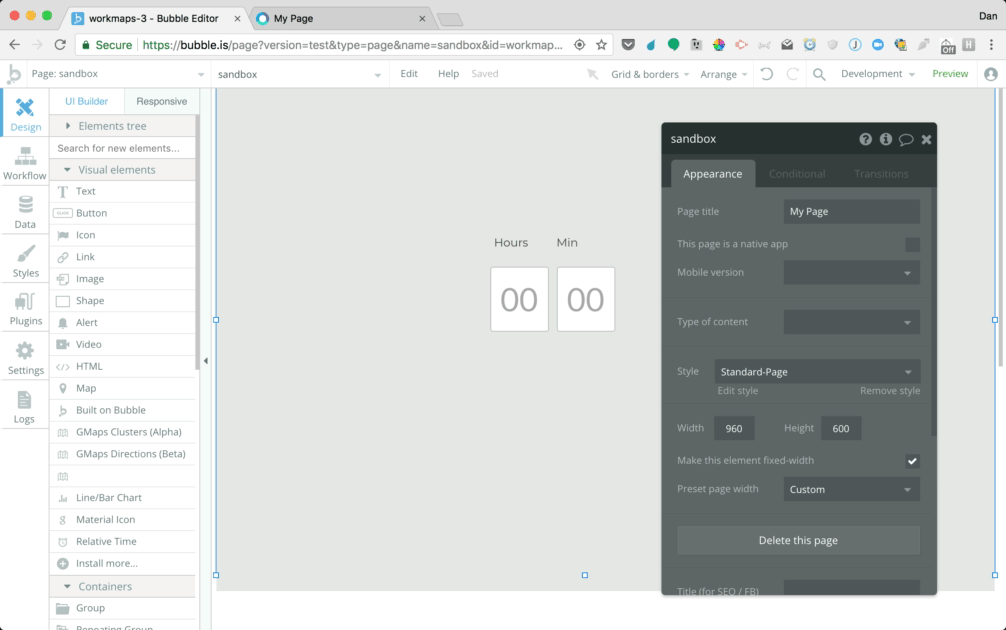Switch to the UI Builder tab

pos(86,101)
